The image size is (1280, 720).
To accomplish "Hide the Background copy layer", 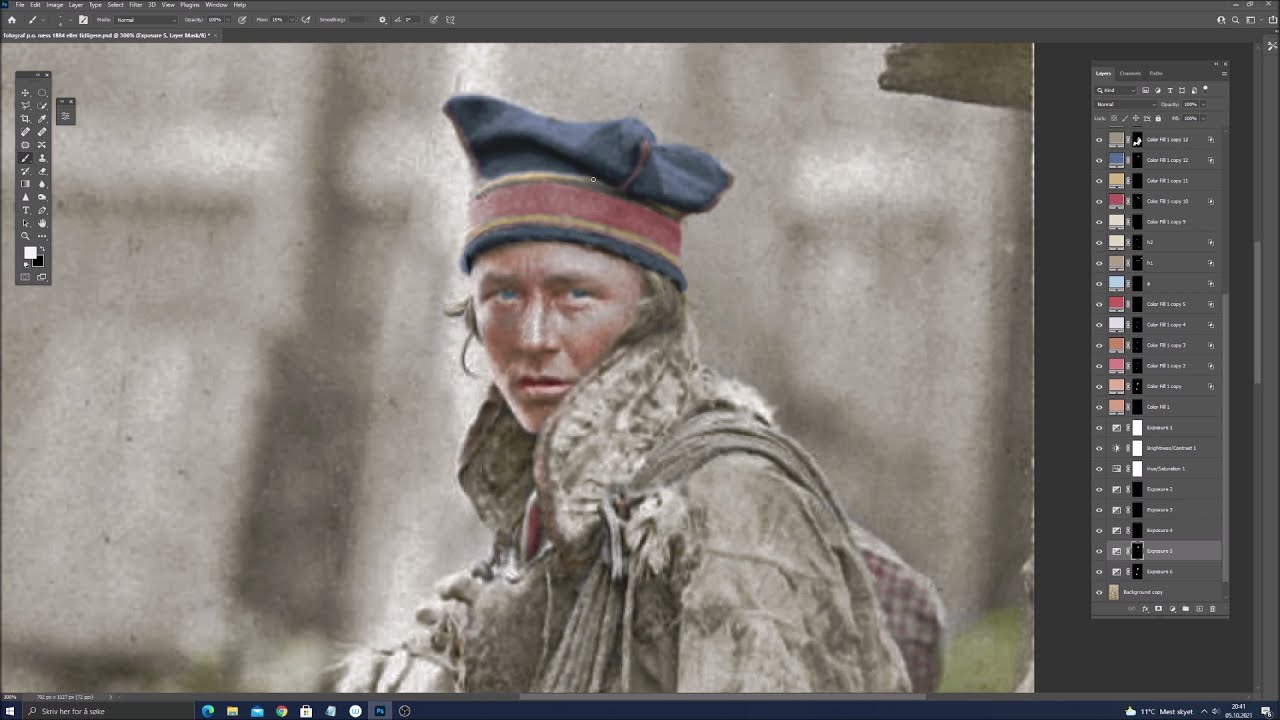I will [x=1099, y=592].
